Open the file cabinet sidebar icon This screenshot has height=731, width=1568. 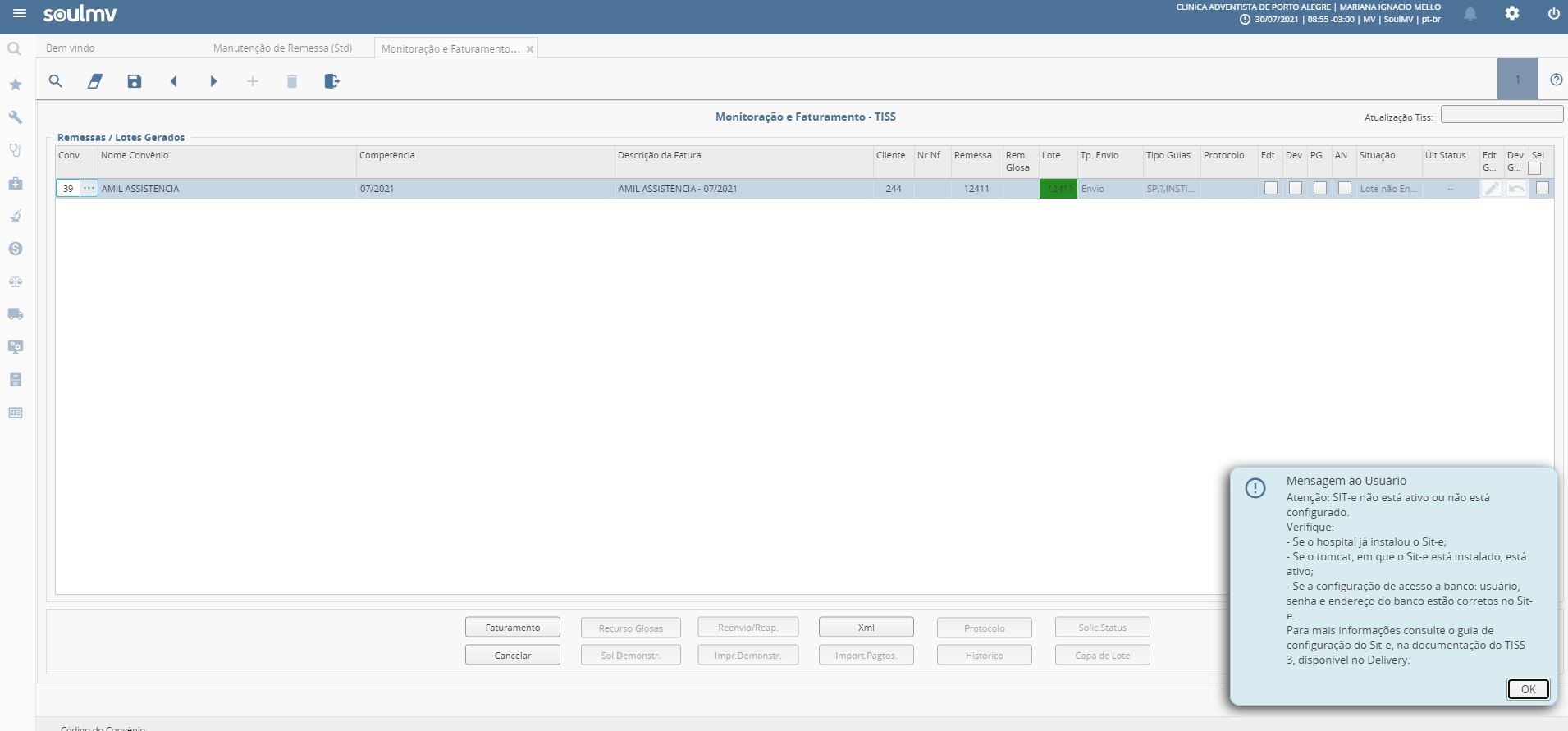(15, 380)
